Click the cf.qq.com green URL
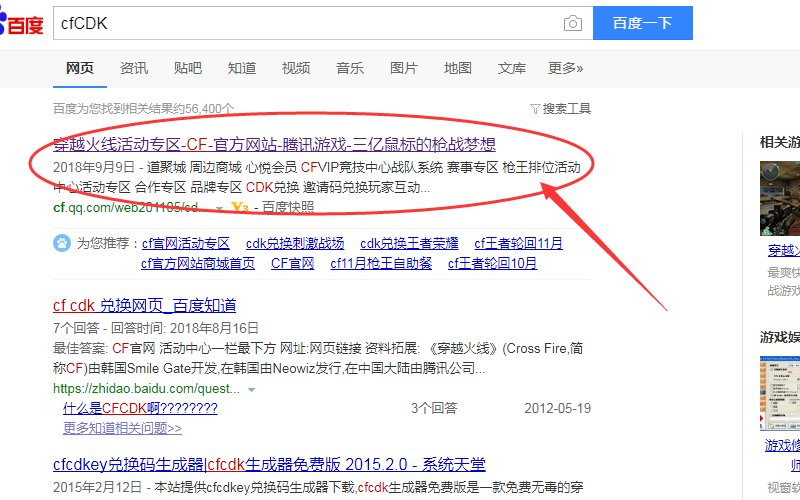800x500 pixels. coord(127,208)
